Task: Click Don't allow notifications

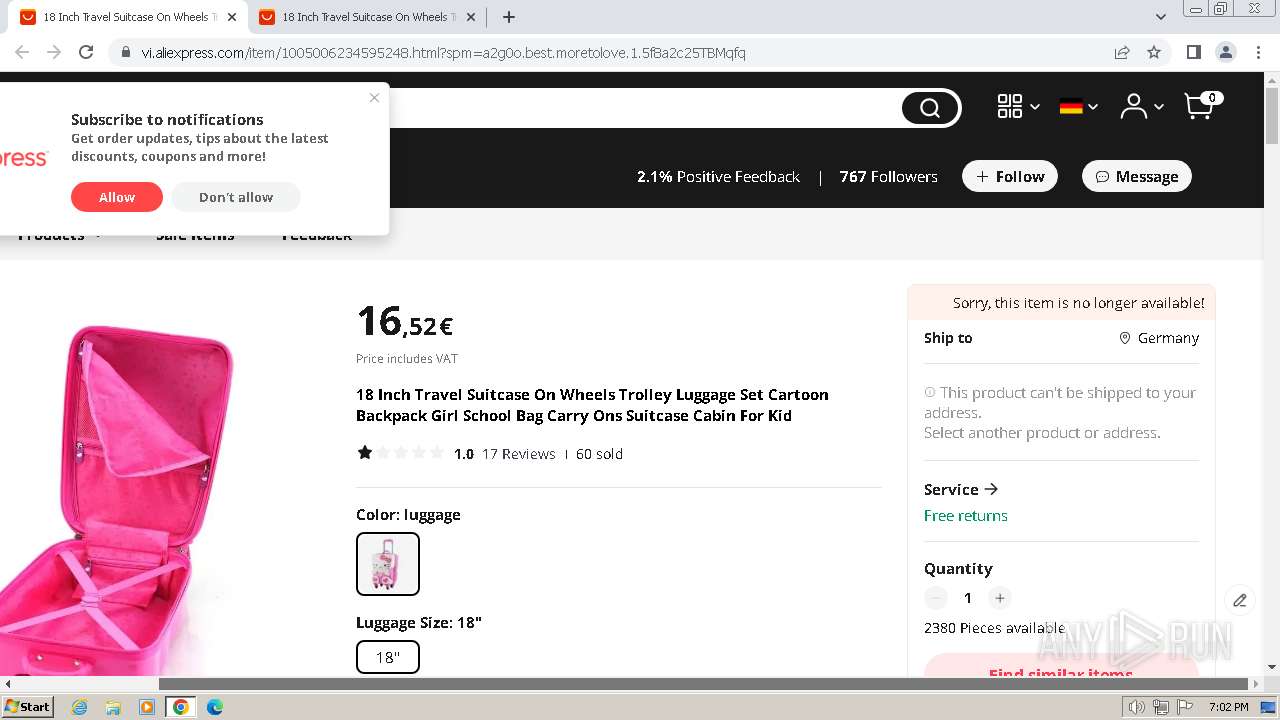Action: coord(236,197)
